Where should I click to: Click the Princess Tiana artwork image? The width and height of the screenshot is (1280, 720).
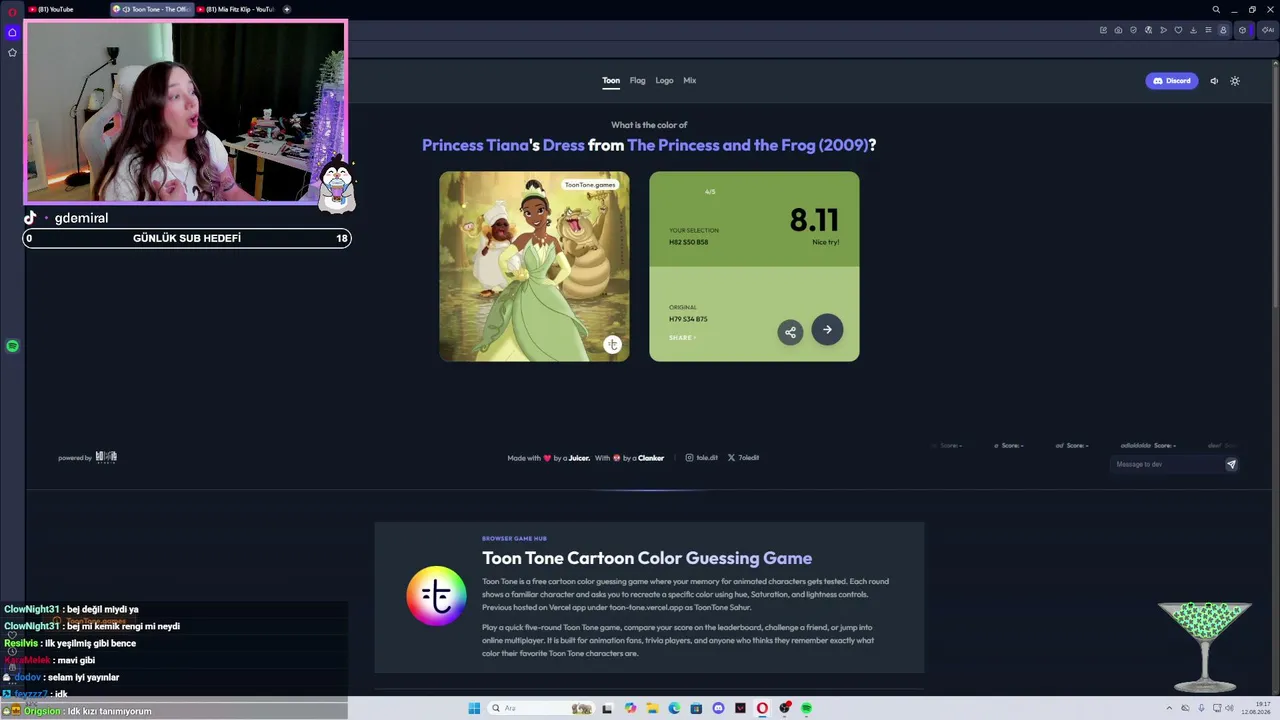pos(534,266)
